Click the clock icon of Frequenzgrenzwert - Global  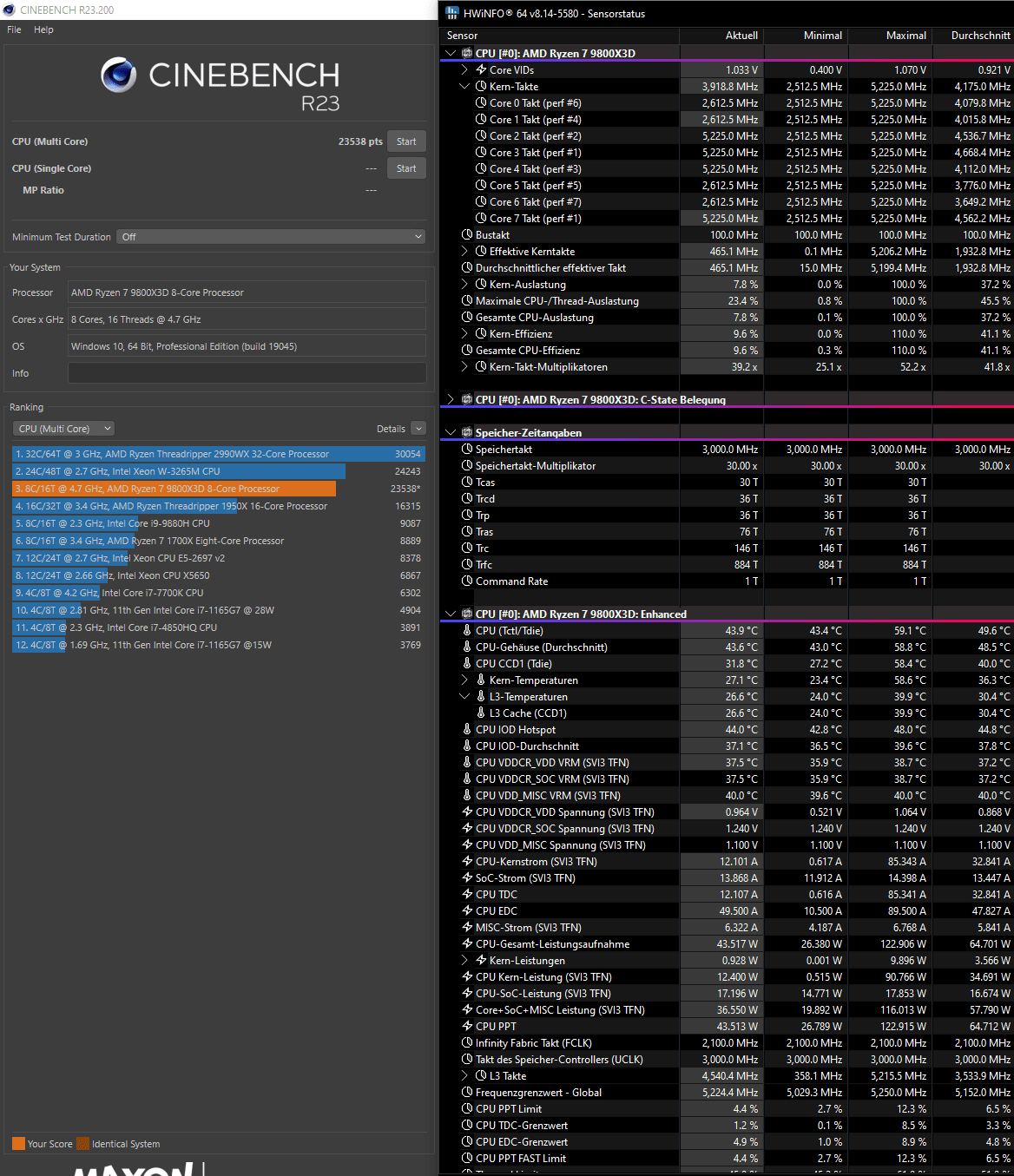click(467, 1092)
